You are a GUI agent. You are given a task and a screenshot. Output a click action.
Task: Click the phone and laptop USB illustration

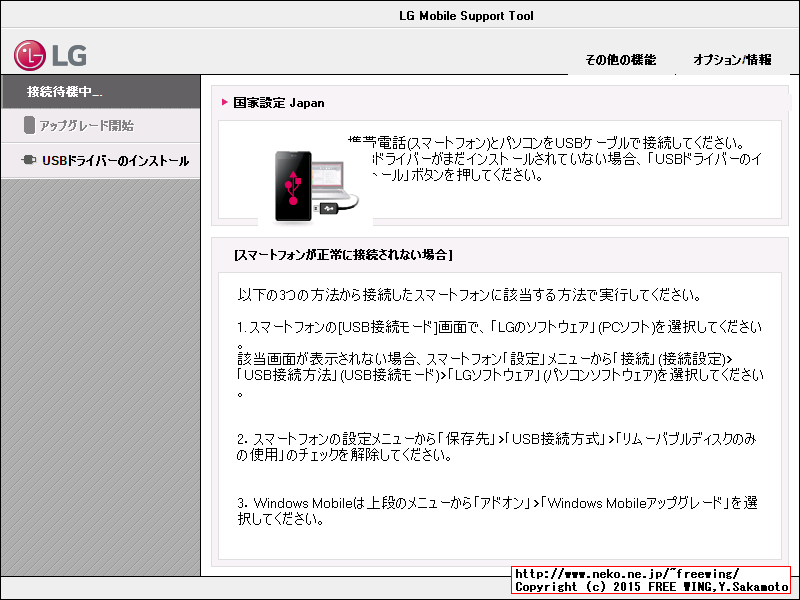(x=316, y=186)
